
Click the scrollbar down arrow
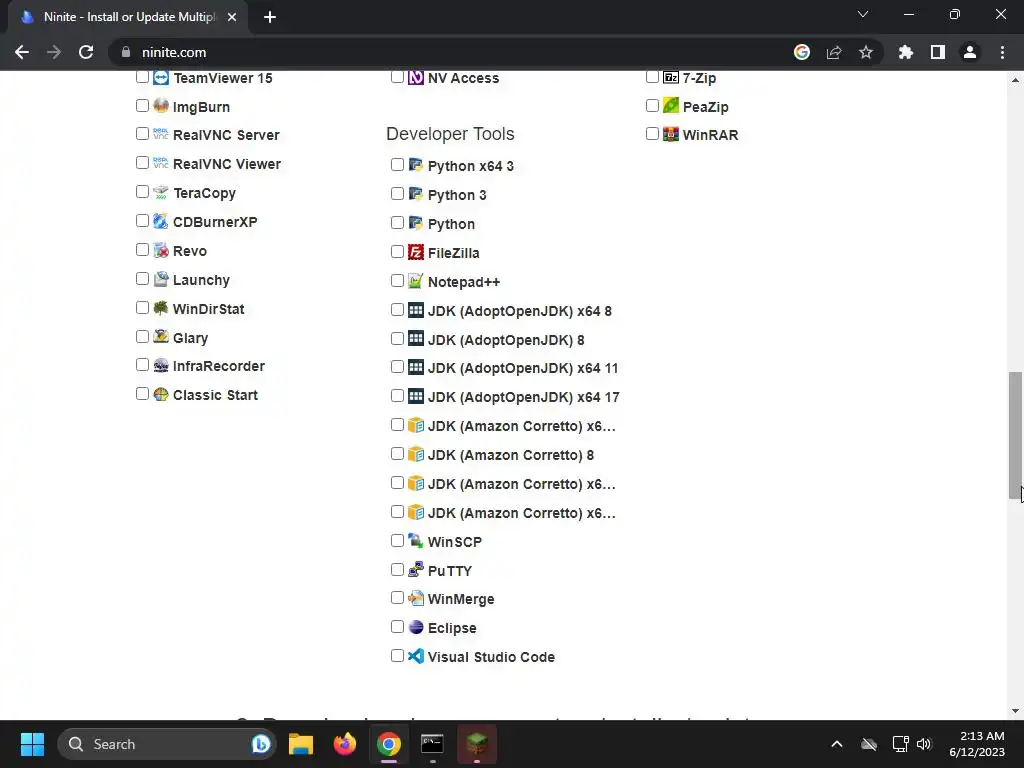coord(1015,711)
